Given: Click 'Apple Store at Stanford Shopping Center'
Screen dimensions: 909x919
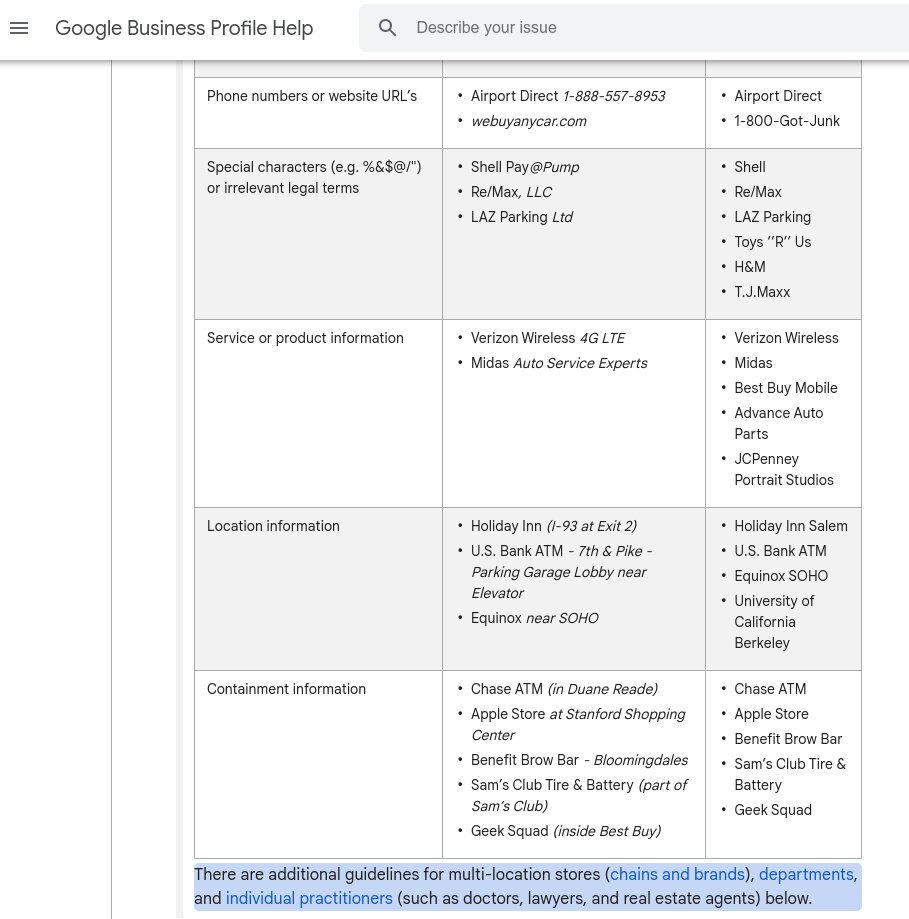Looking at the screenshot, I should (578, 725).
